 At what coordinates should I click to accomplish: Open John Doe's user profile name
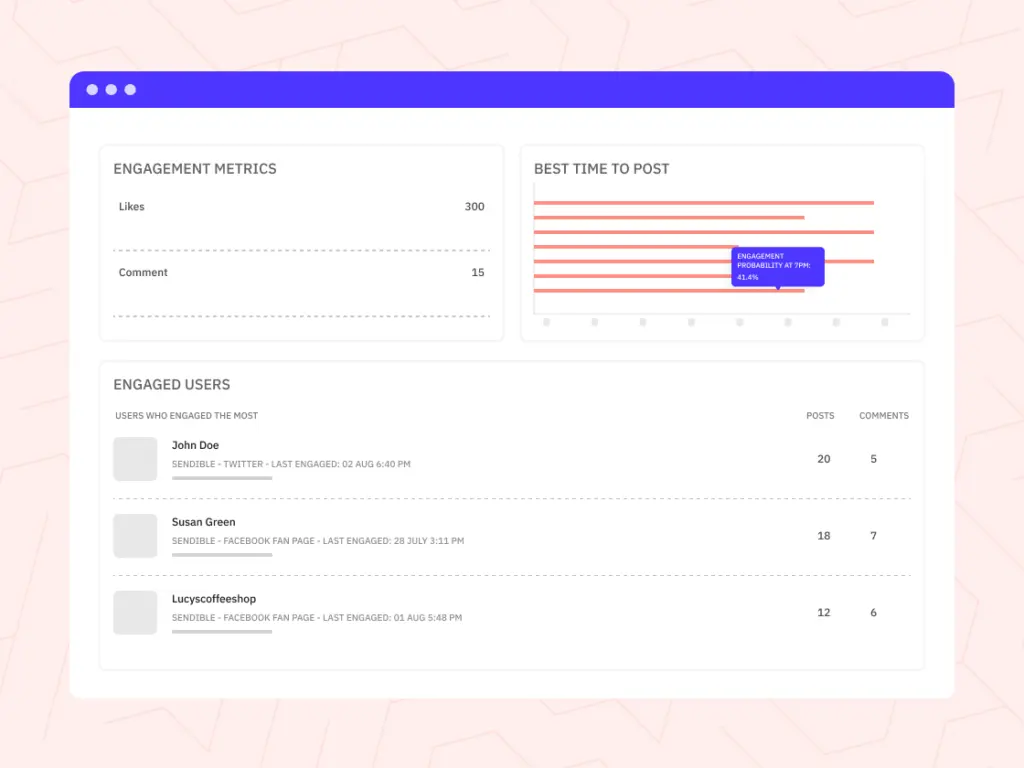tap(195, 445)
